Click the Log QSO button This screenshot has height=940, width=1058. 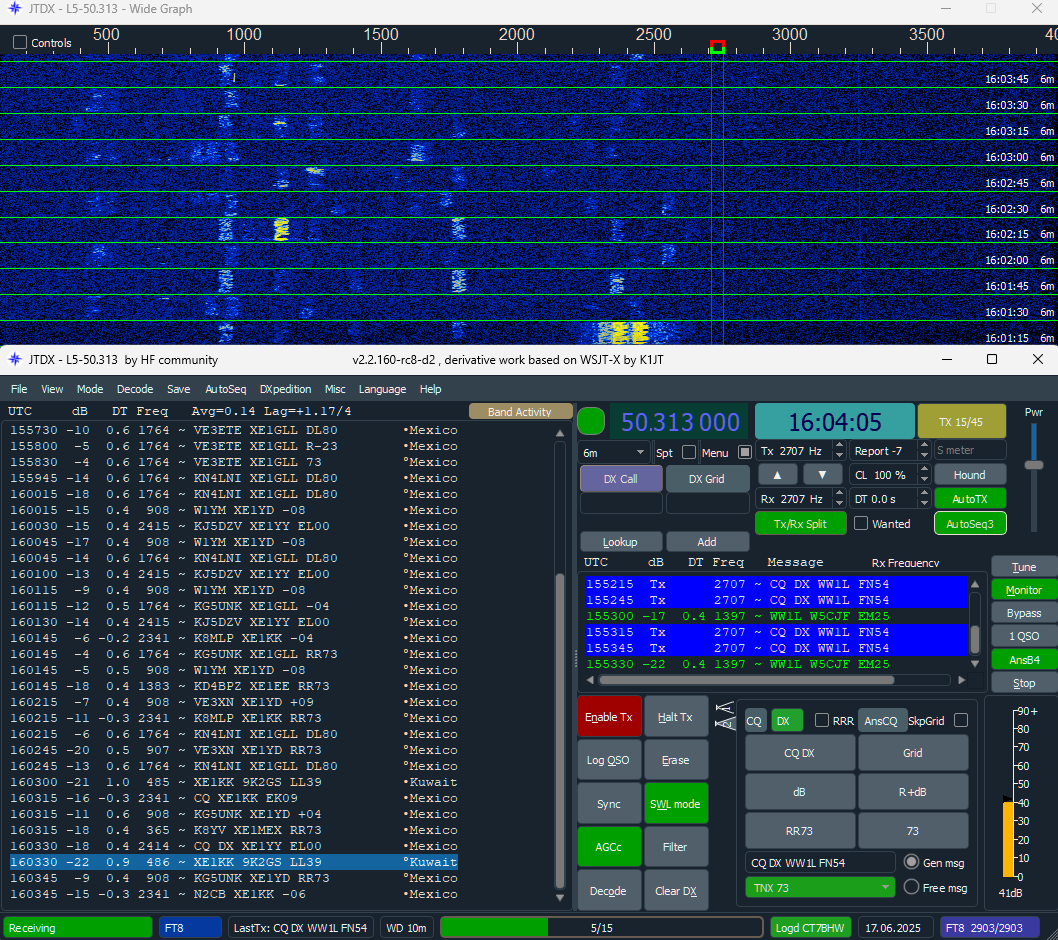click(x=609, y=760)
